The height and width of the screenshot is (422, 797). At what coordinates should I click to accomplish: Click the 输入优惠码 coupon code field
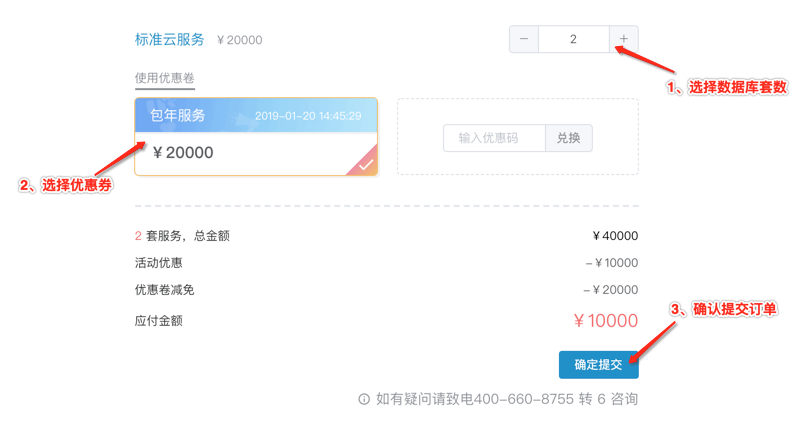click(494, 138)
